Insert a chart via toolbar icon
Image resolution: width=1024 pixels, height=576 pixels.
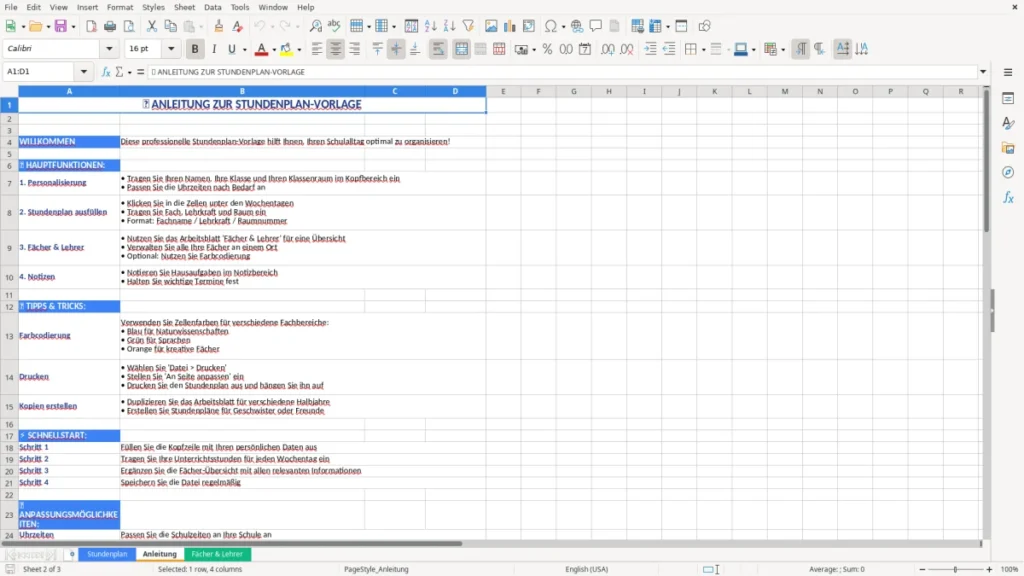pos(509,26)
